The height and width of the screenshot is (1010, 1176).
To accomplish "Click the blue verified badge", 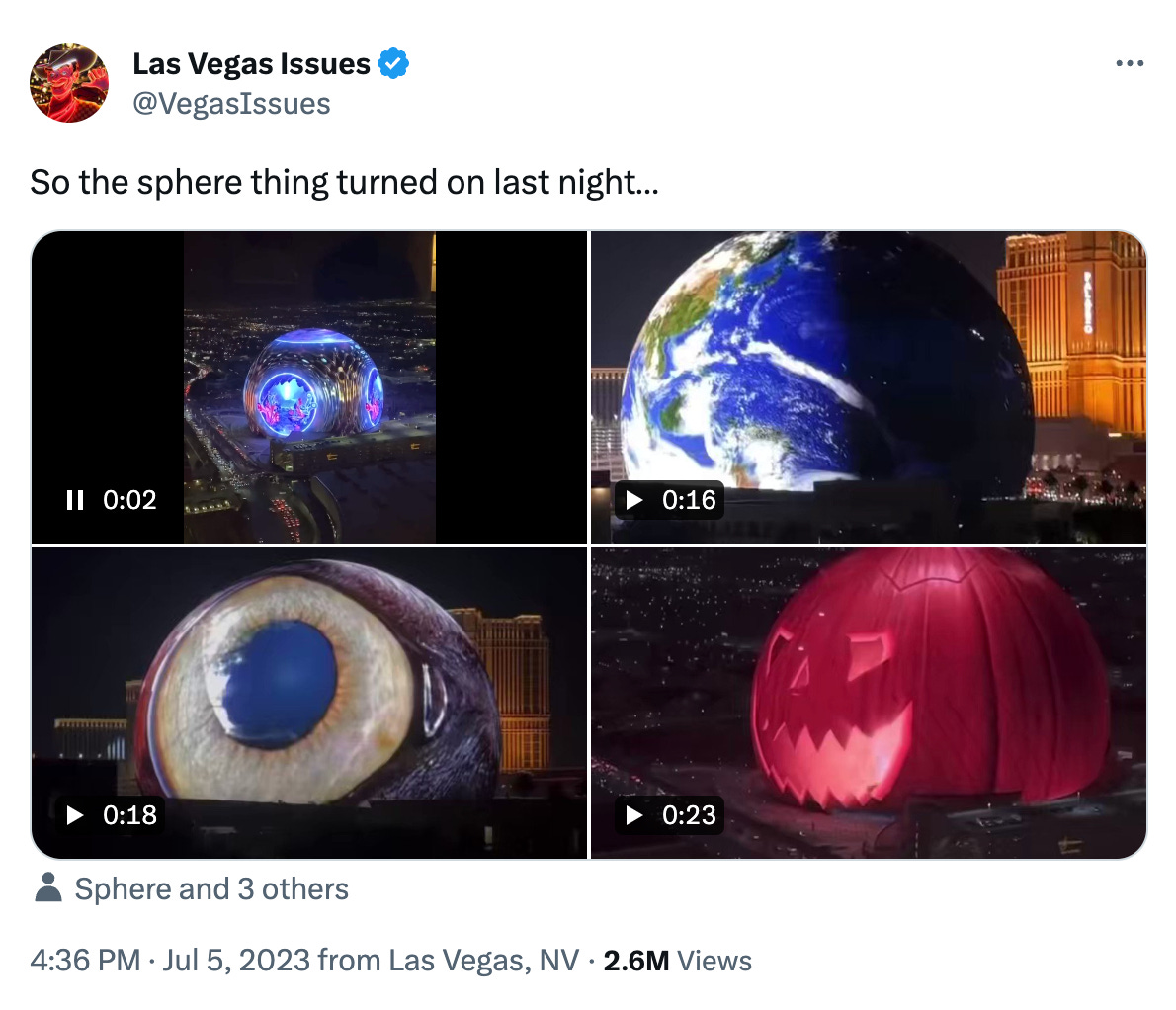I will pos(393,63).
